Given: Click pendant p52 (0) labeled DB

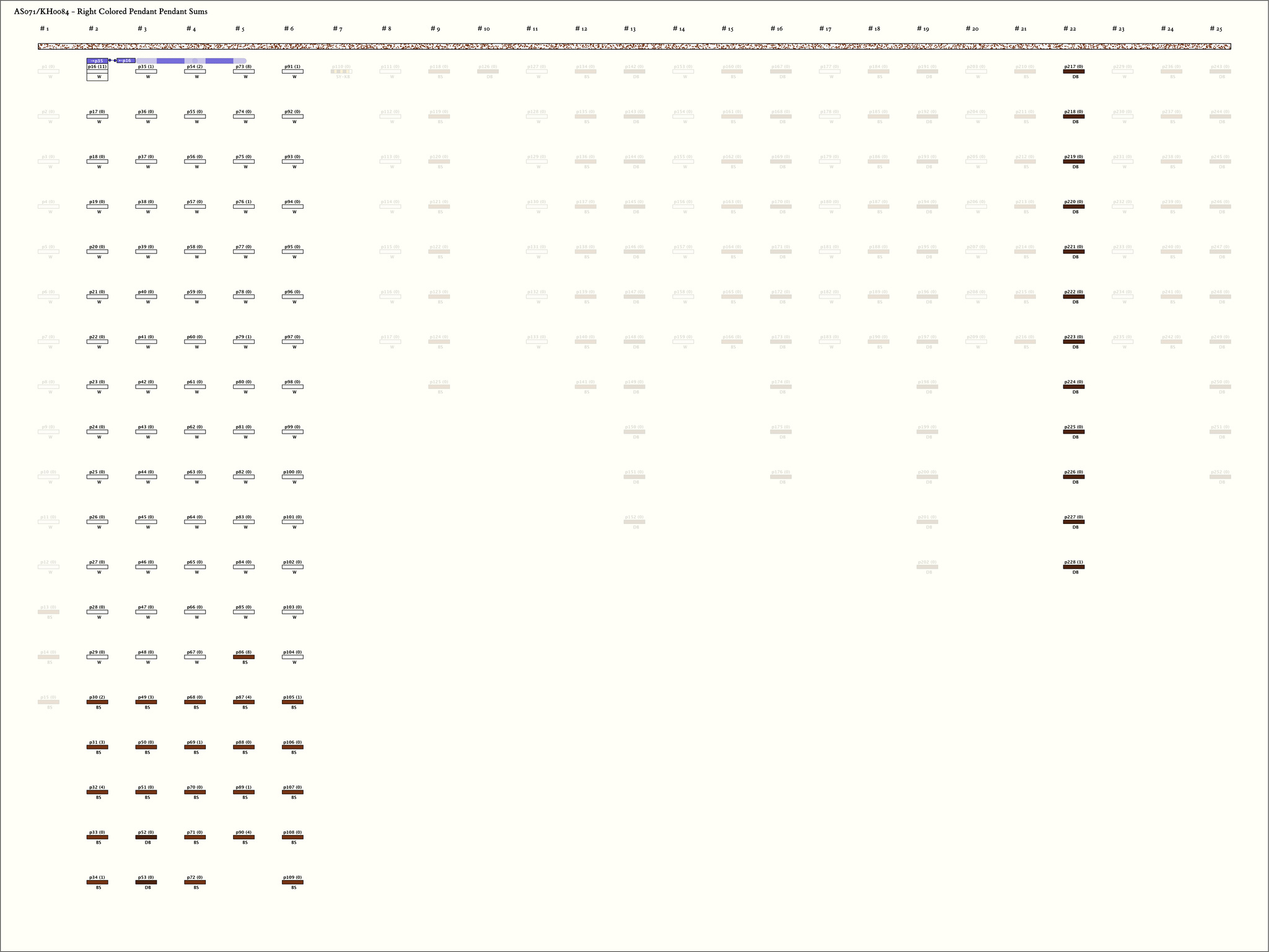Looking at the screenshot, I should click(146, 837).
